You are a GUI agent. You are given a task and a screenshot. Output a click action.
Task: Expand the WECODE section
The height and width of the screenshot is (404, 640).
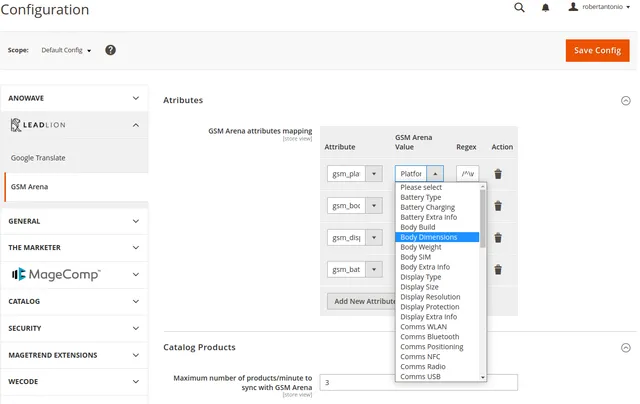[x=74, y=382]
